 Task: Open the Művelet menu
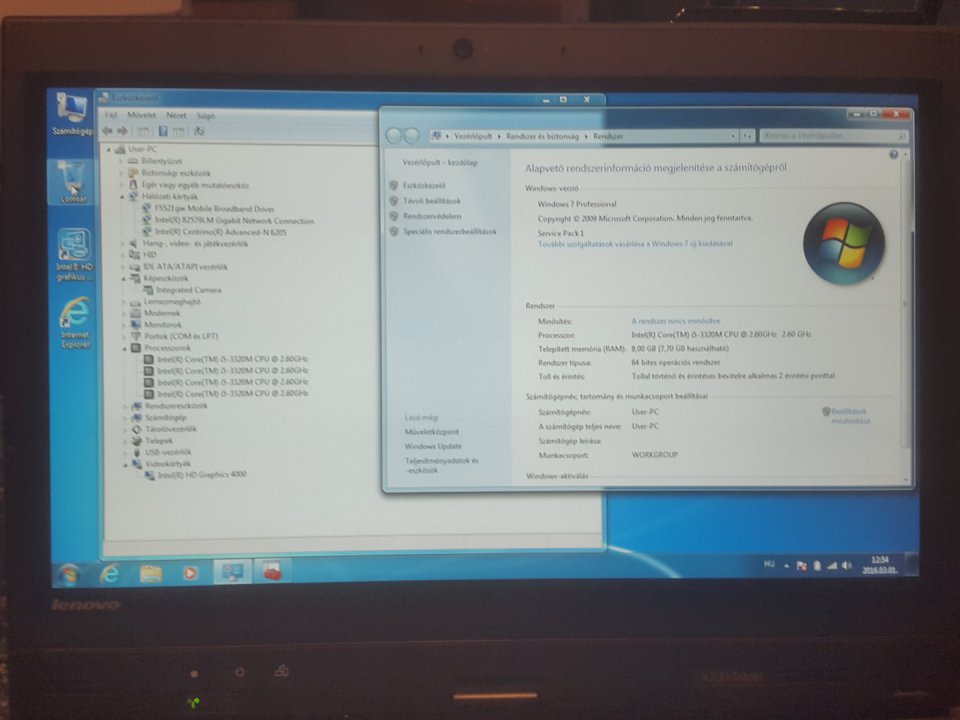click(x=141, y=115)
